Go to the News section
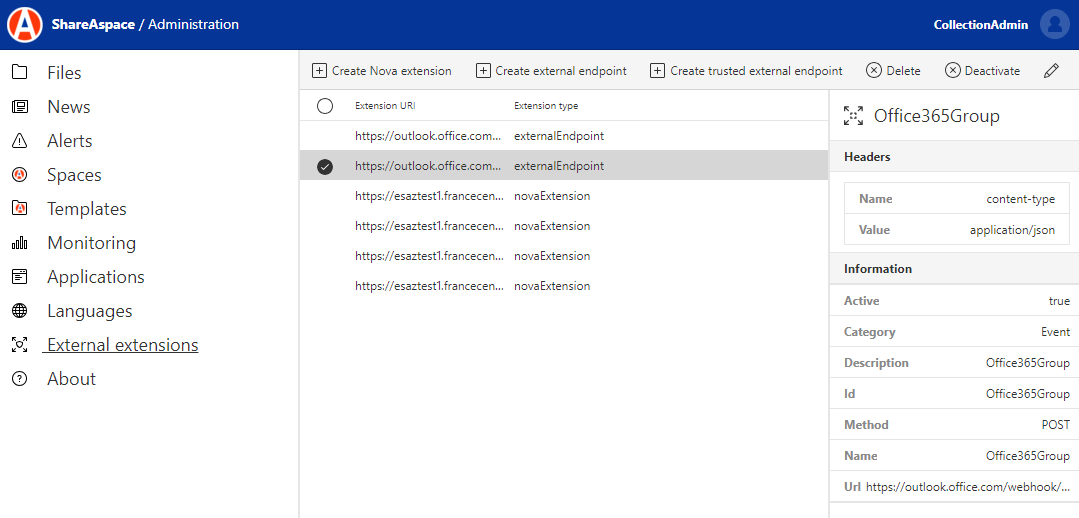The width and height of the screenshot is (1079, 518). coord(69,107)
